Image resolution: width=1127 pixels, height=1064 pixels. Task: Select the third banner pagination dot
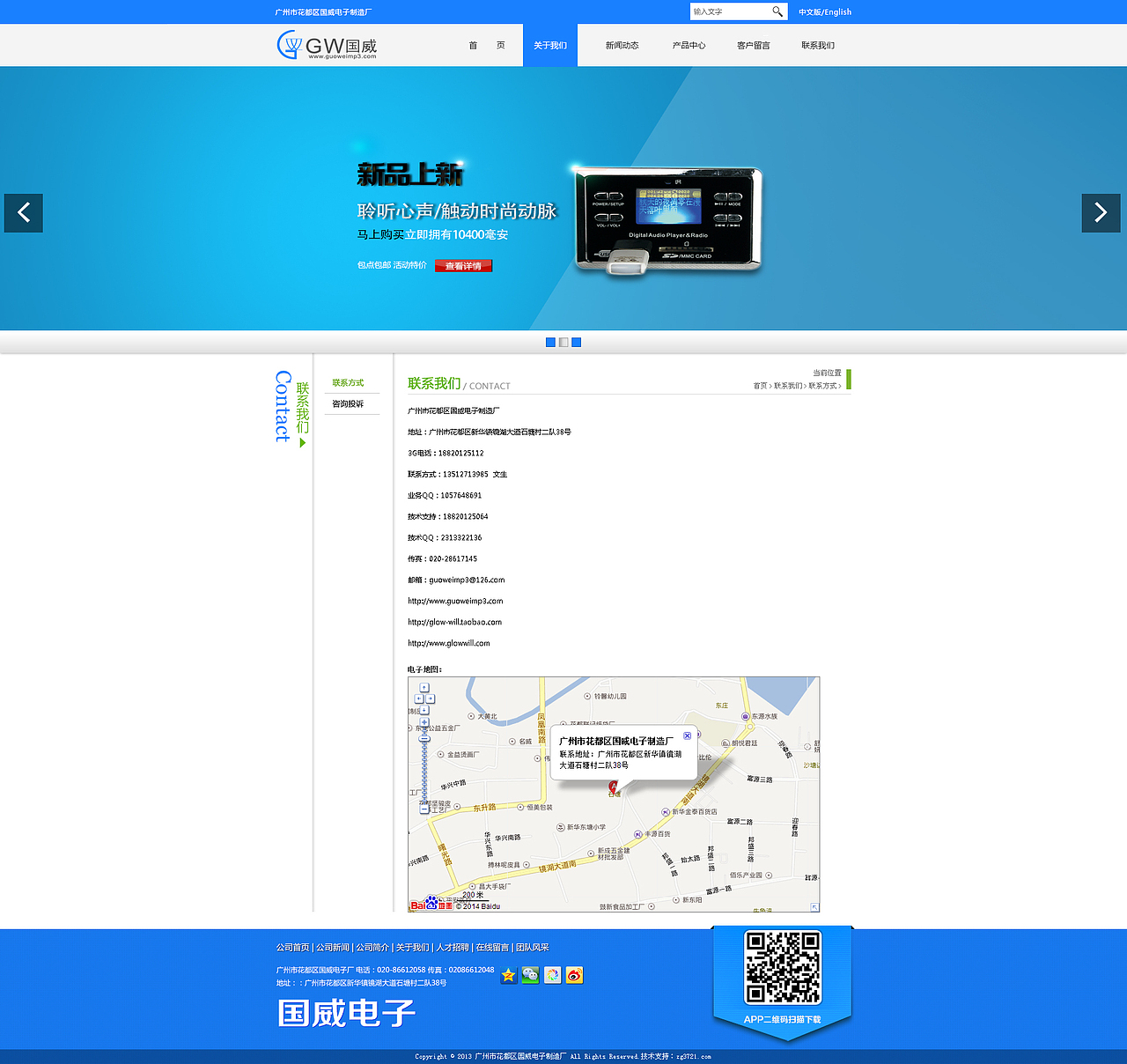point(577,343)
